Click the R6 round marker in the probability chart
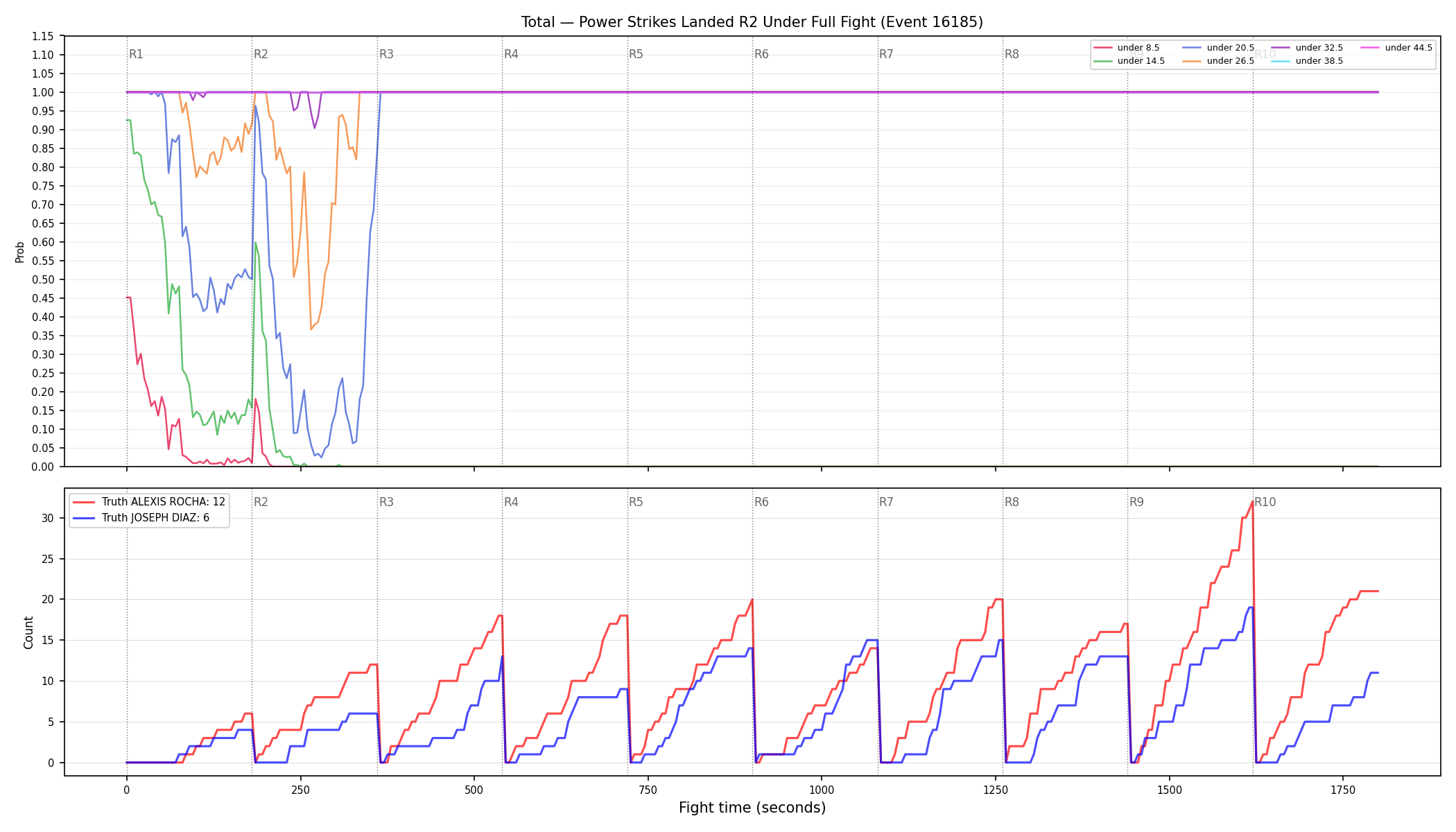Image resolution: width=1456 pixels, height=832 pixels. 761,54
